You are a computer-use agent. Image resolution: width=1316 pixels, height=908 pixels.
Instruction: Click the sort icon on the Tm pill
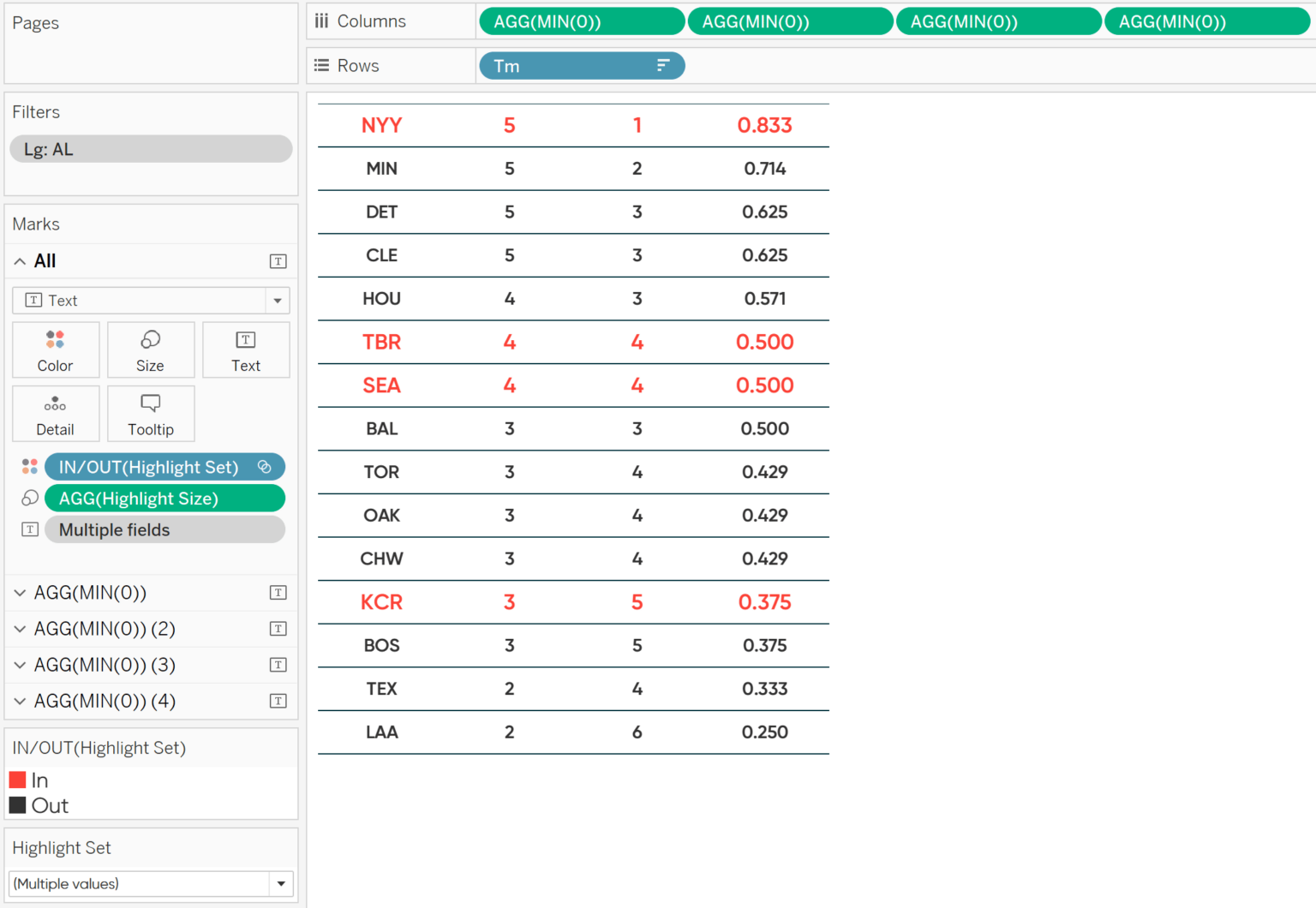pos(661,65)
